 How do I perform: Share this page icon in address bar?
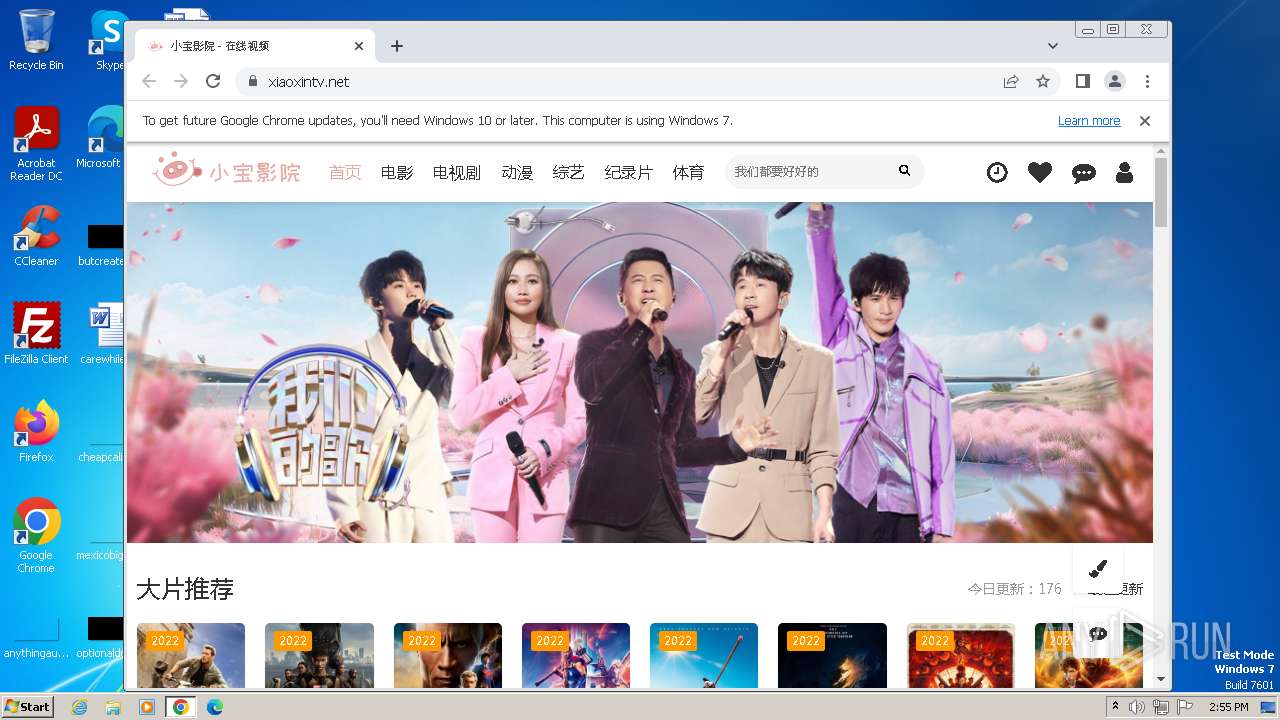(1011, 81)
